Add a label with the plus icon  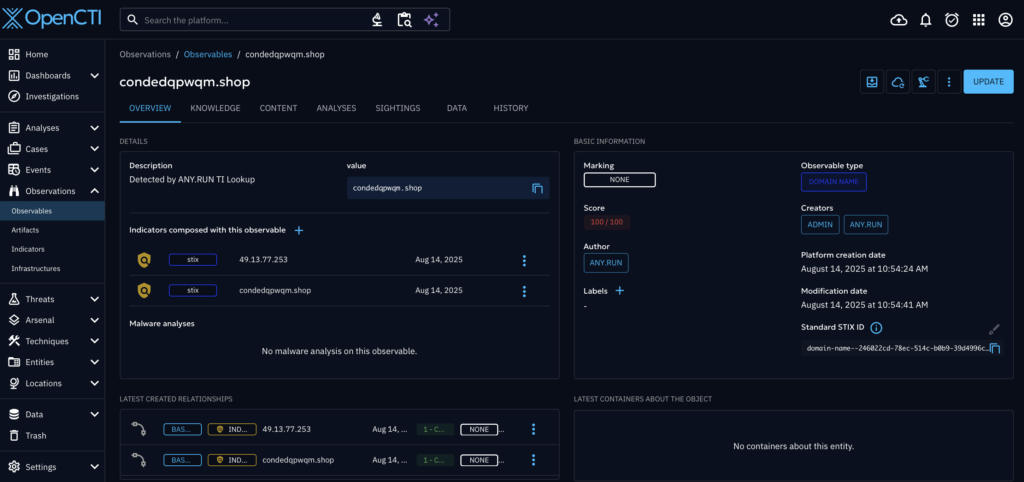coord(619,291)
